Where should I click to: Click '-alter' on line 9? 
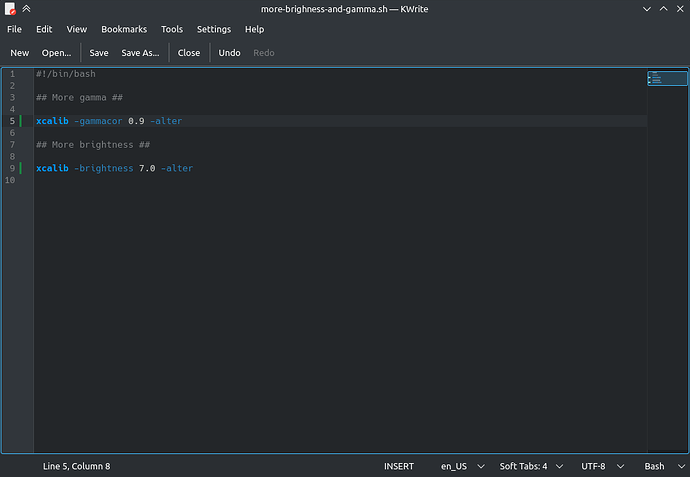coord(177,168)
